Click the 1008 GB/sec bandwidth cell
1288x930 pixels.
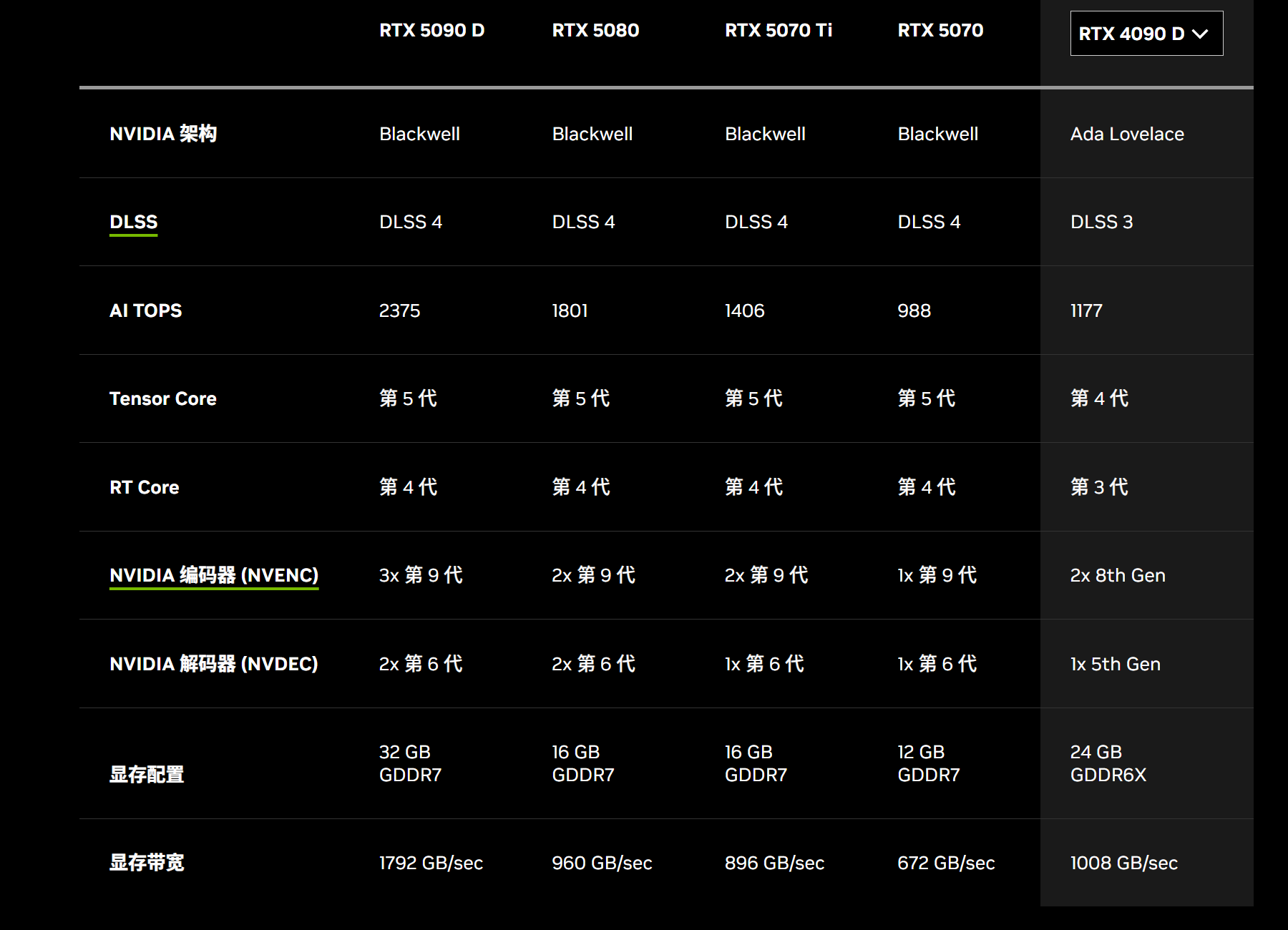[x=1124, y=863]
